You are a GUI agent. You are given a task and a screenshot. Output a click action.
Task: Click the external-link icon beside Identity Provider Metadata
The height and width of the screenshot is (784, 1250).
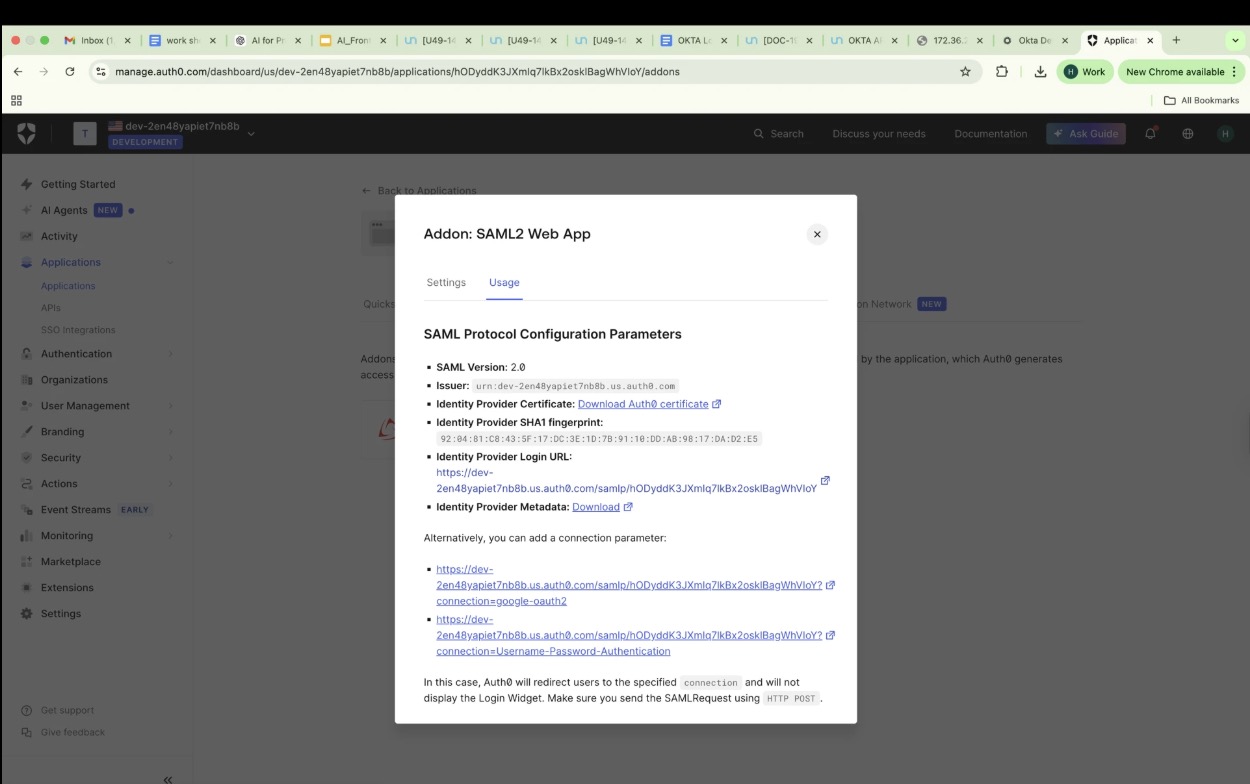[628, 506]
